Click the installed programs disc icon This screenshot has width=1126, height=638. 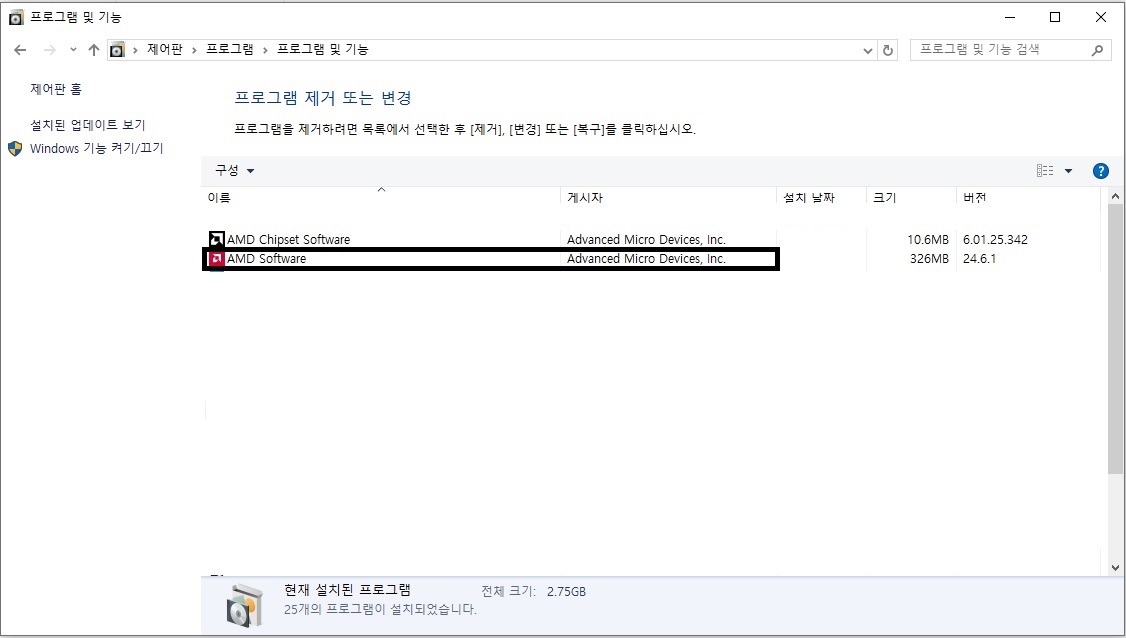click(x=246, y=606)
